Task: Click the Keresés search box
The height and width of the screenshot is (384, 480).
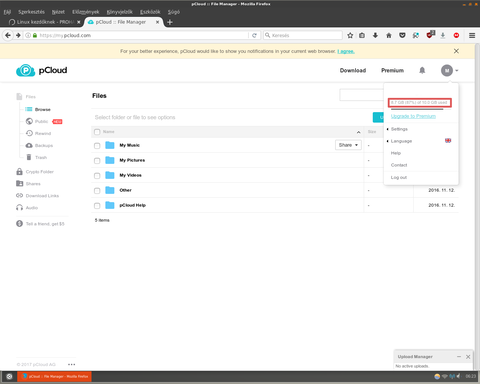Action: coord(303,35)
